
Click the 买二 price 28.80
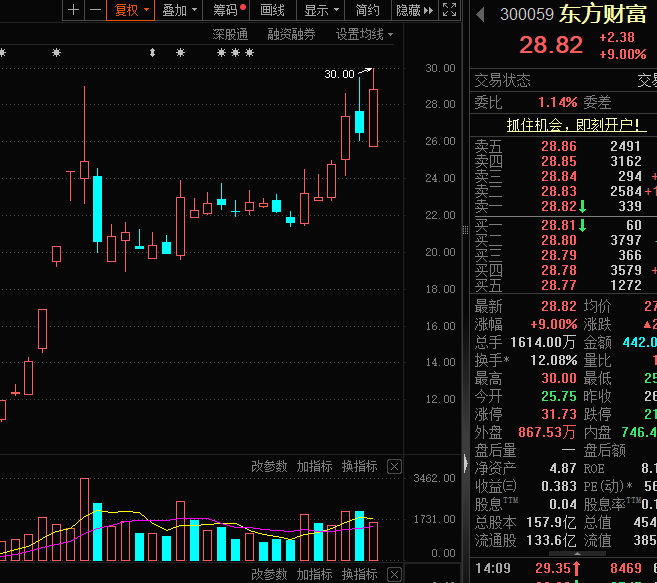tap(559, 241)
